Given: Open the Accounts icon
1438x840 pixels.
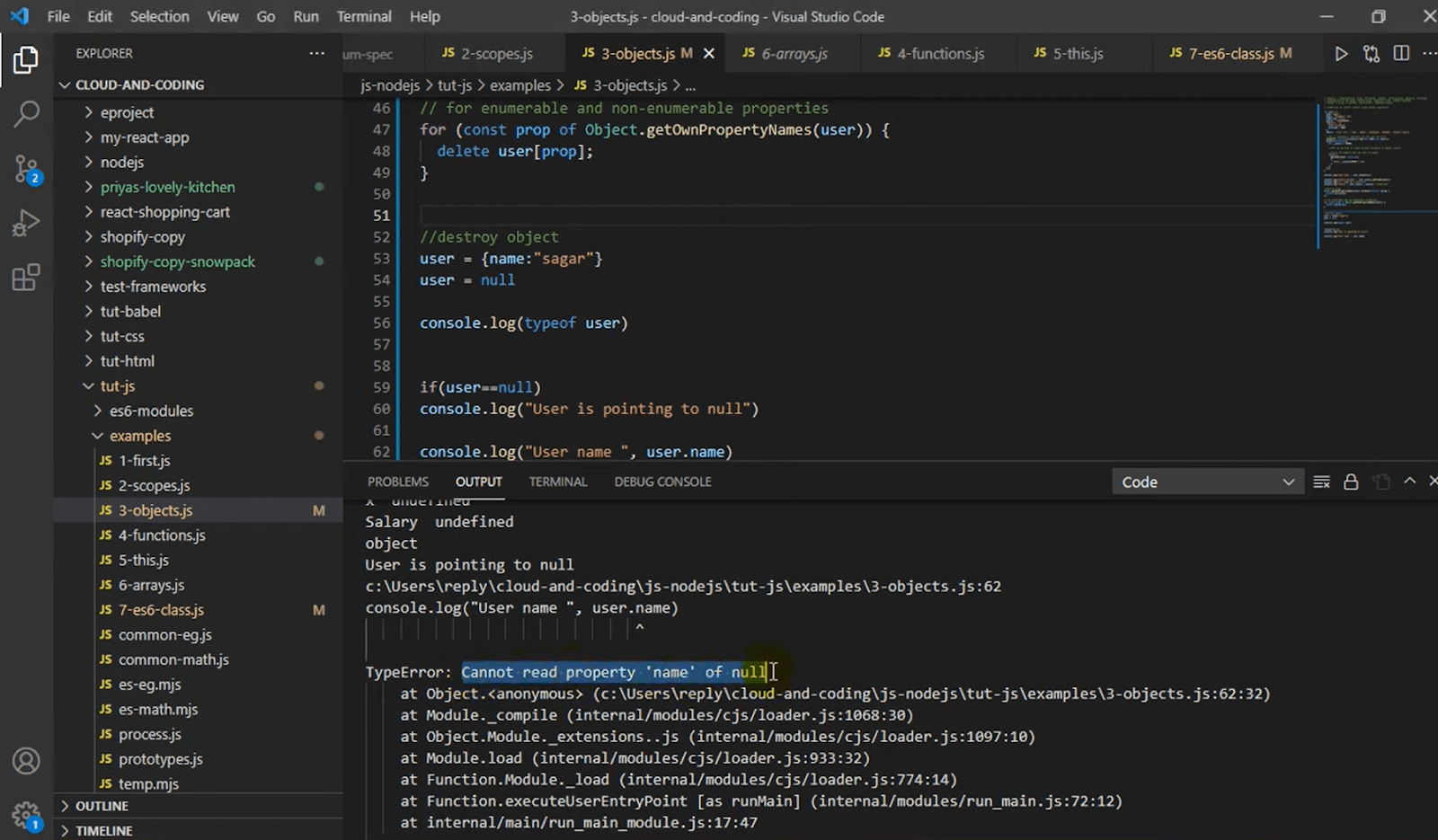Looking at the screenshot, I should pos(26,761).
